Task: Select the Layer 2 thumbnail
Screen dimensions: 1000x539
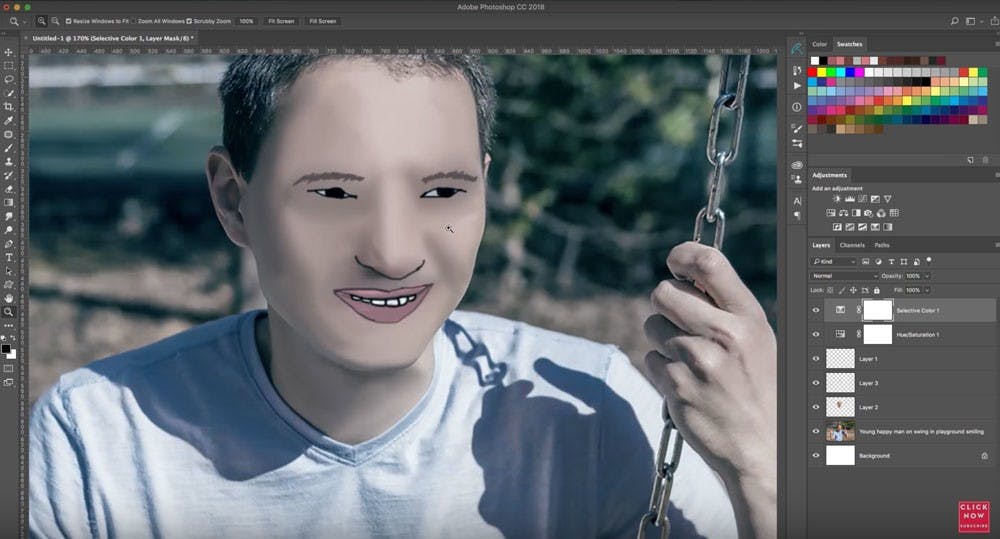Action: point(840,407)
